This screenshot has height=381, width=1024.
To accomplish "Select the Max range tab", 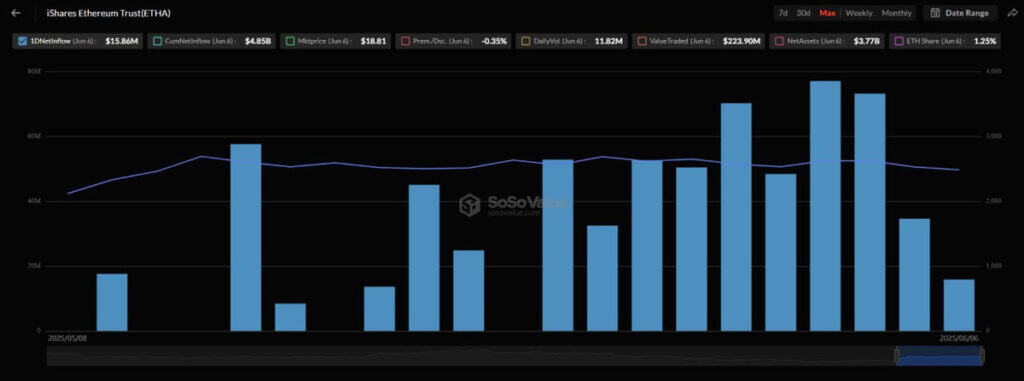I will (x=827, y=13).
